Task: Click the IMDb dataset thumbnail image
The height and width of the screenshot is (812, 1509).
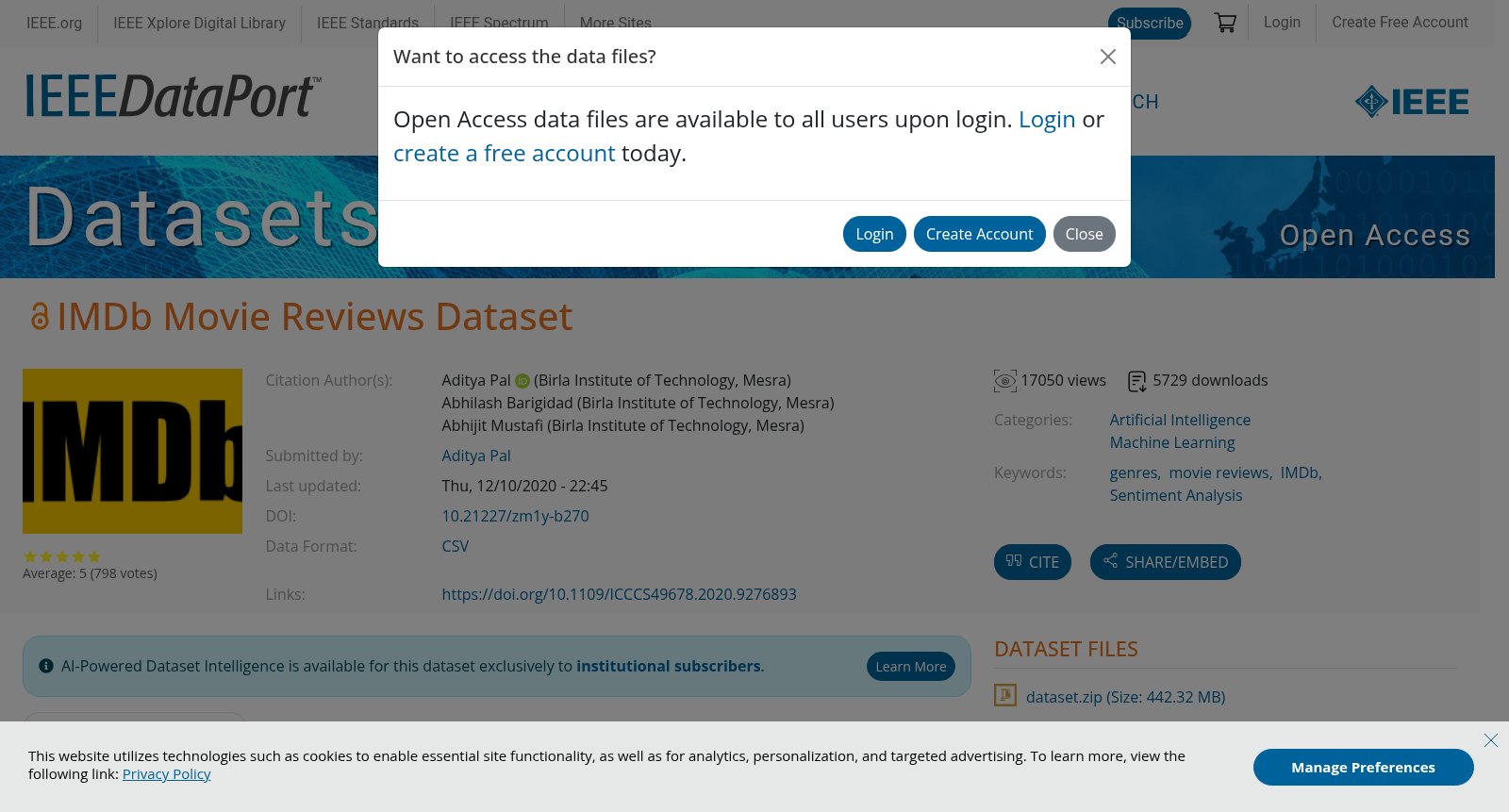Action: (x=132, y=451)
